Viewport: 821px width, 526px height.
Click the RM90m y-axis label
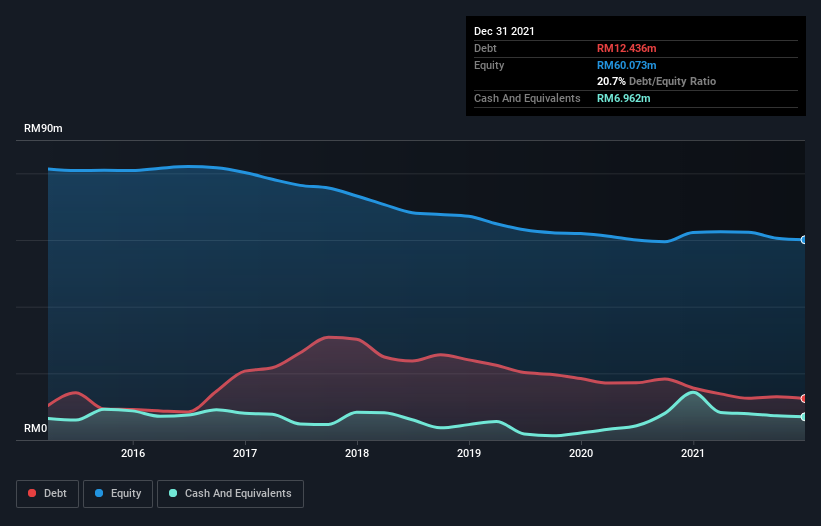pos(43,128)
